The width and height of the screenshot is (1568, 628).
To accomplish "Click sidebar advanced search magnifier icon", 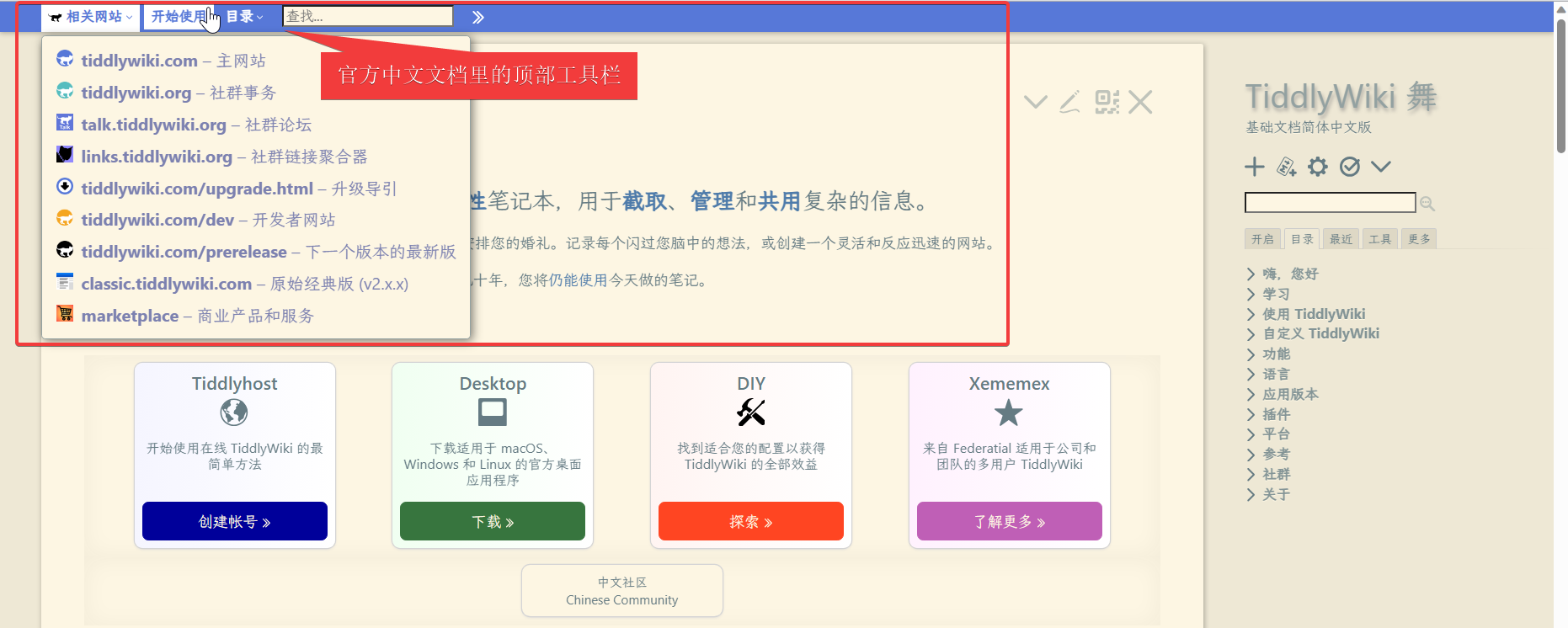I will pyautogui.click(x=1427, y=203).
